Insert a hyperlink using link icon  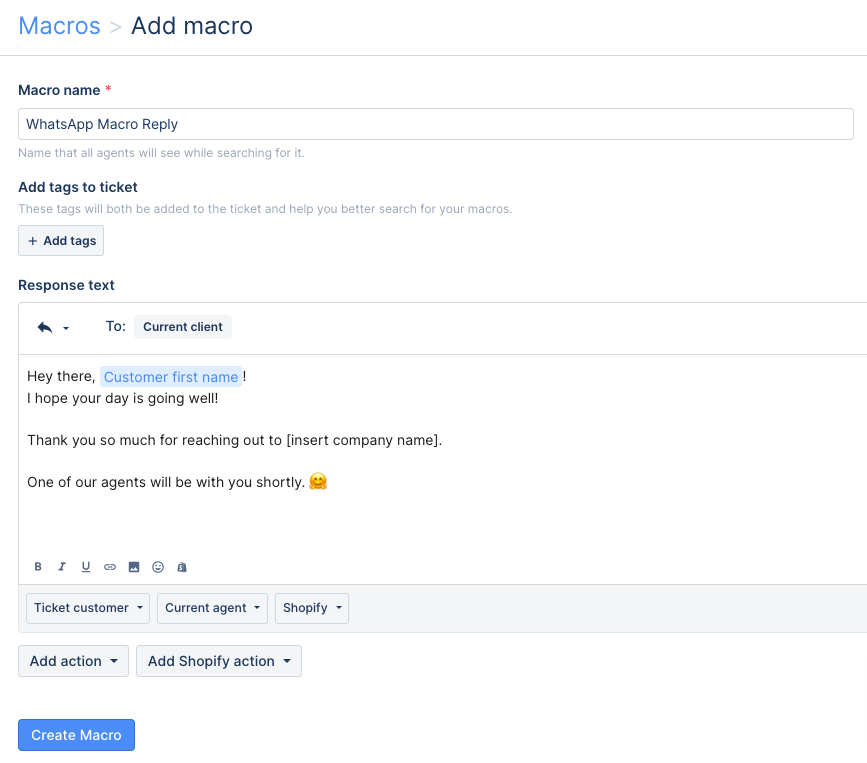(110, 567)
